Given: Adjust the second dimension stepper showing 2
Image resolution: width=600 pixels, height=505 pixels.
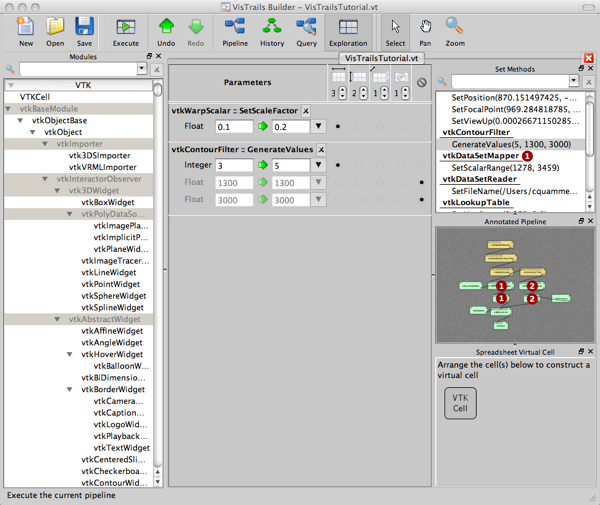Looking at the screenshot, I should tap(364, 93).
